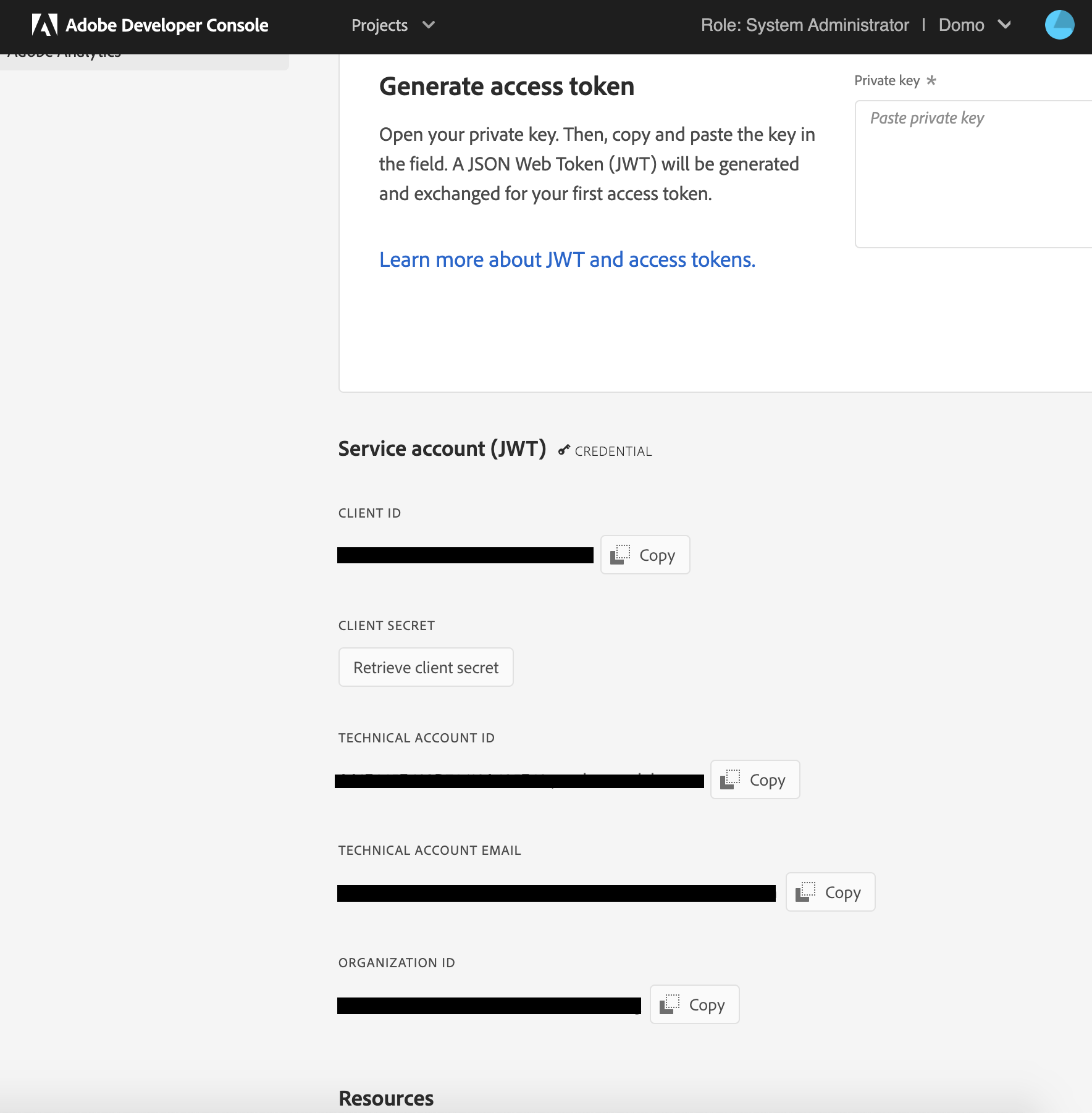The image size is (1092, 1113).
Task: Open the profile avatar icon
Action: (x=1060, y=25)
